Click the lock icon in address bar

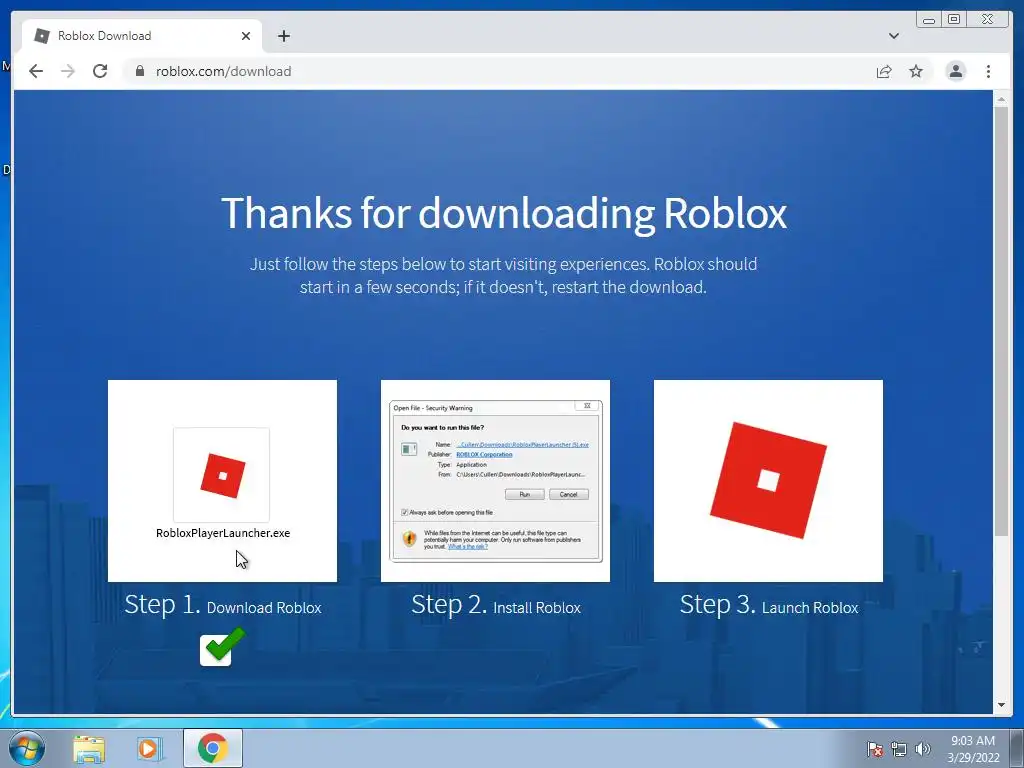point(139,71)
